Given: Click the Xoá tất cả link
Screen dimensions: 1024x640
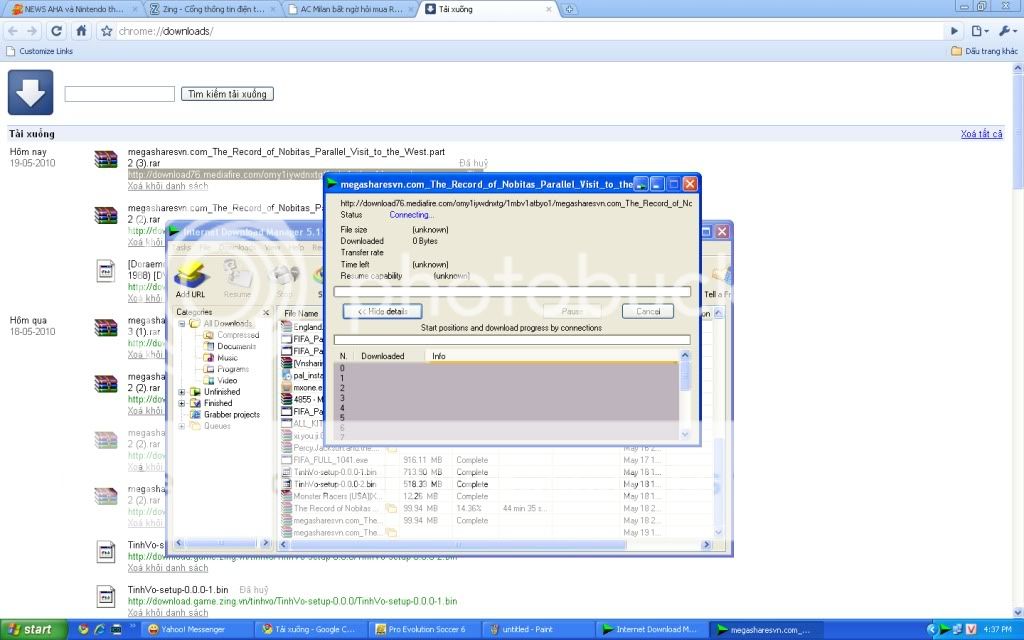Looking at the screenshot, I should [981, 134].
